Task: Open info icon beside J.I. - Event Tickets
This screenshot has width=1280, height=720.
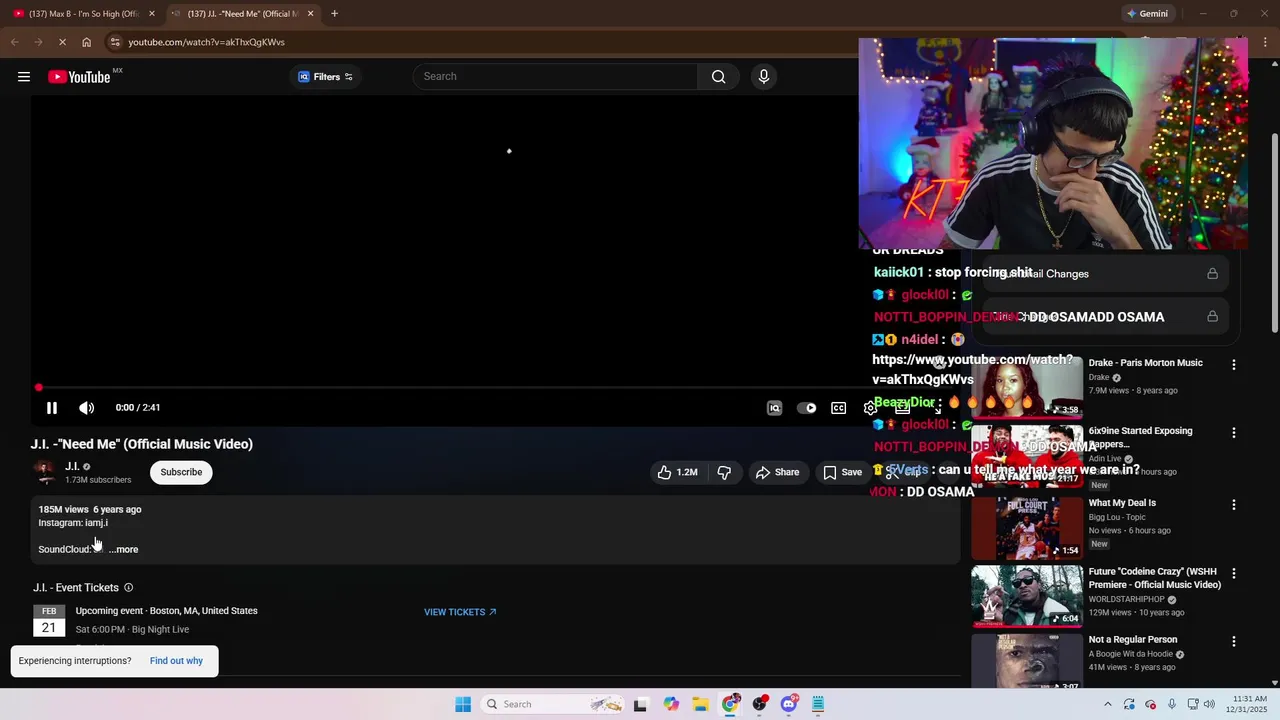Action: point(128,588)
